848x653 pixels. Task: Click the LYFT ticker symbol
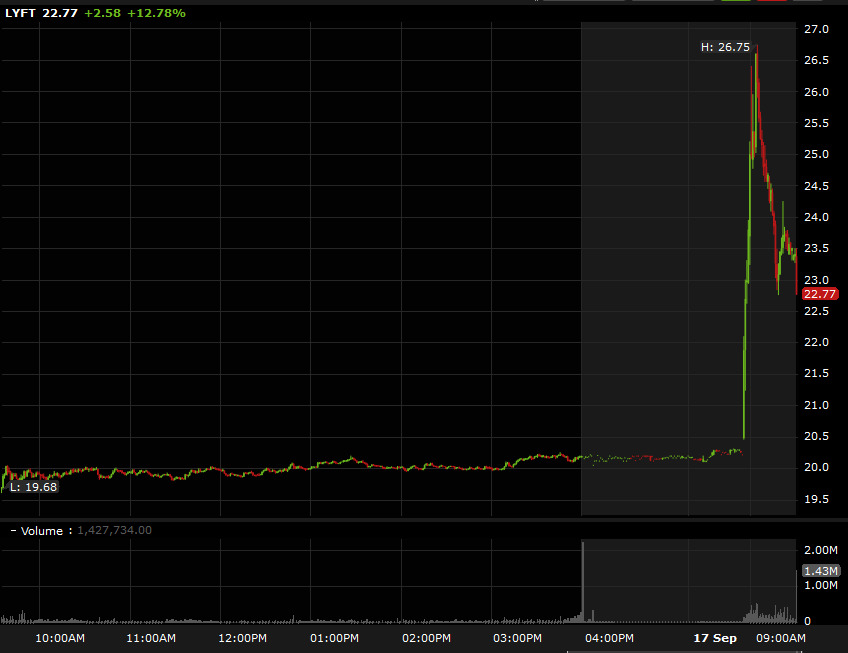coord(20,13)
